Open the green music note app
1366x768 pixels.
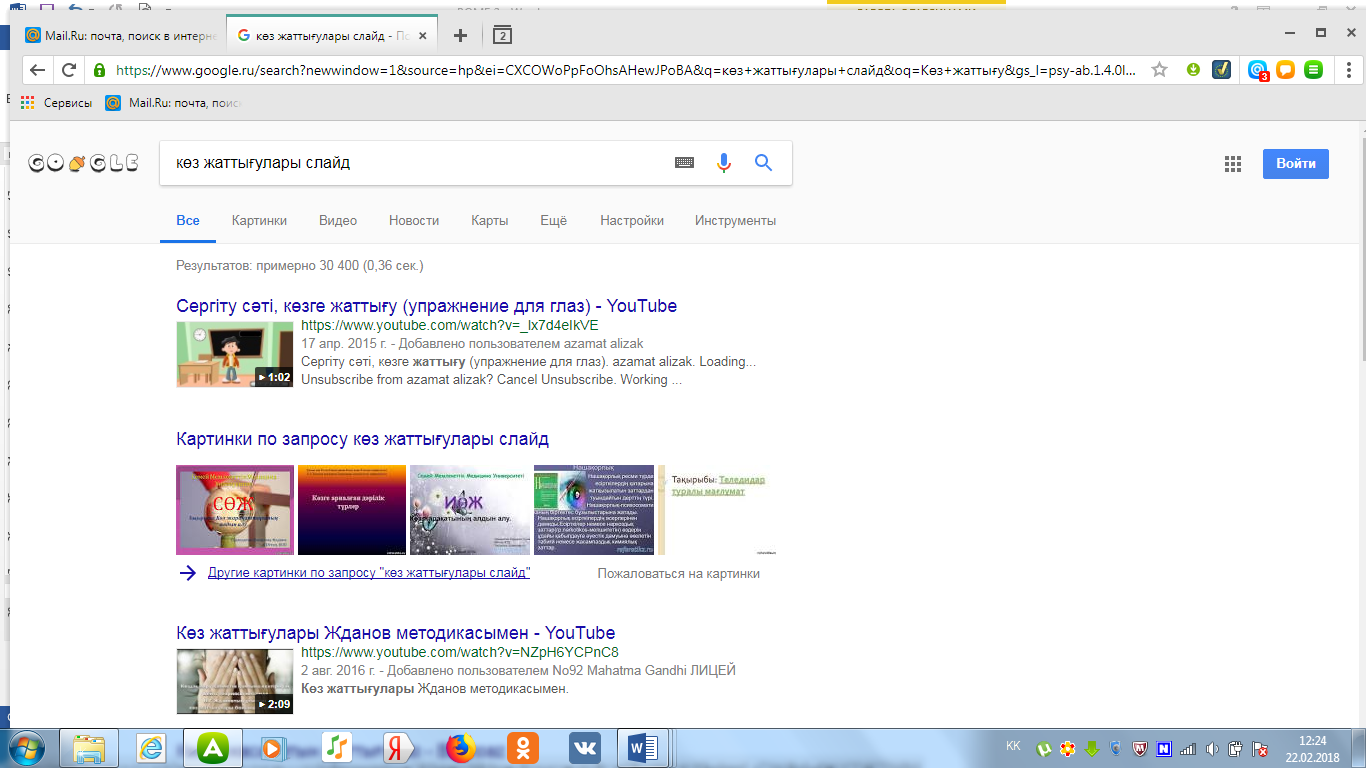tap(336, 748)
